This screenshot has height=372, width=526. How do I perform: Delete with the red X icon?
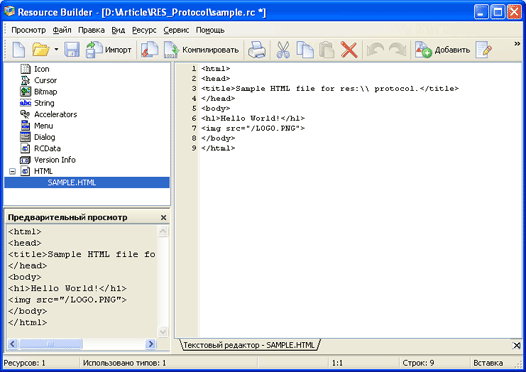click(x=349, y=50)
